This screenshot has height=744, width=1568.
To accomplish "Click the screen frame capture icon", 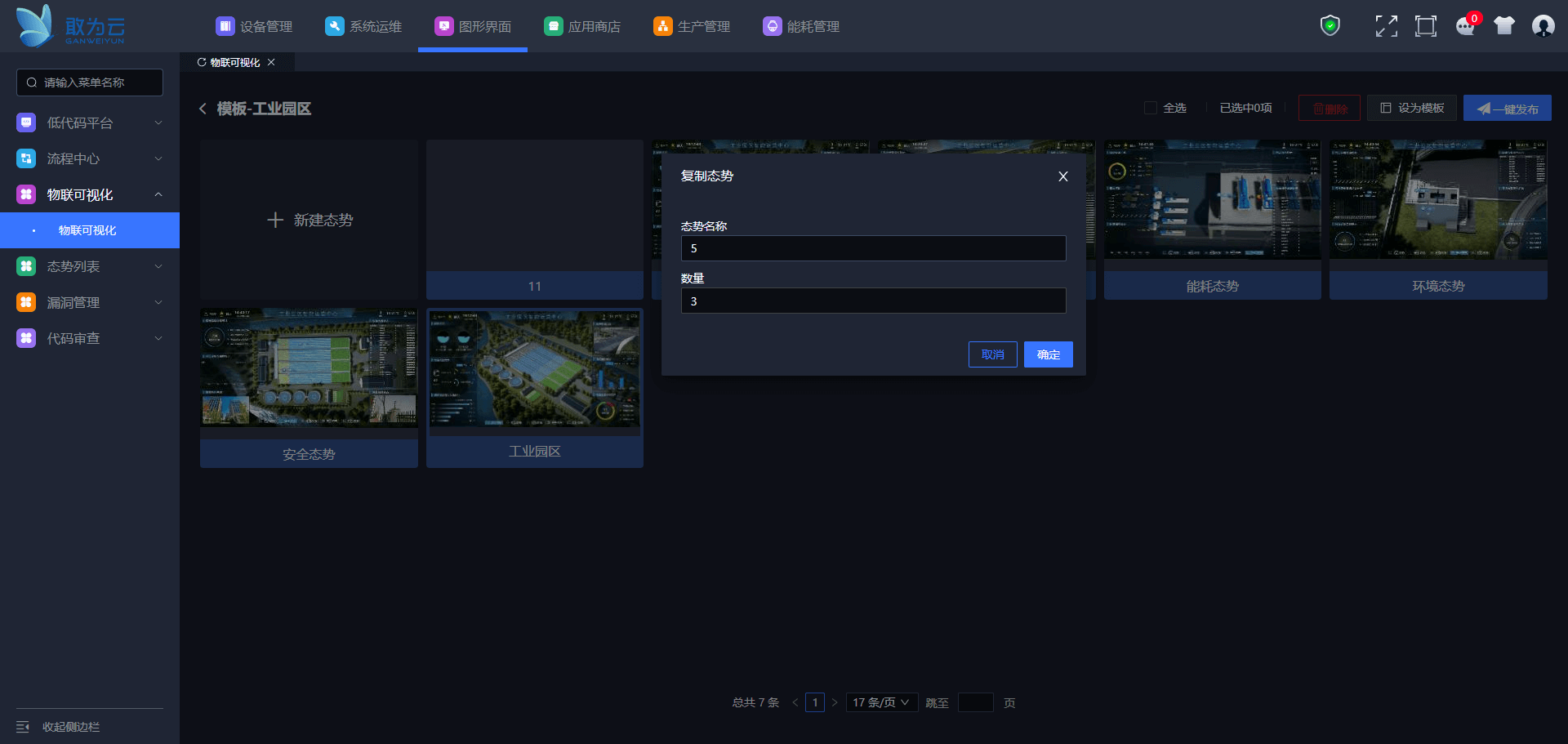I will pyautogui.click(x=1426, y=26).
